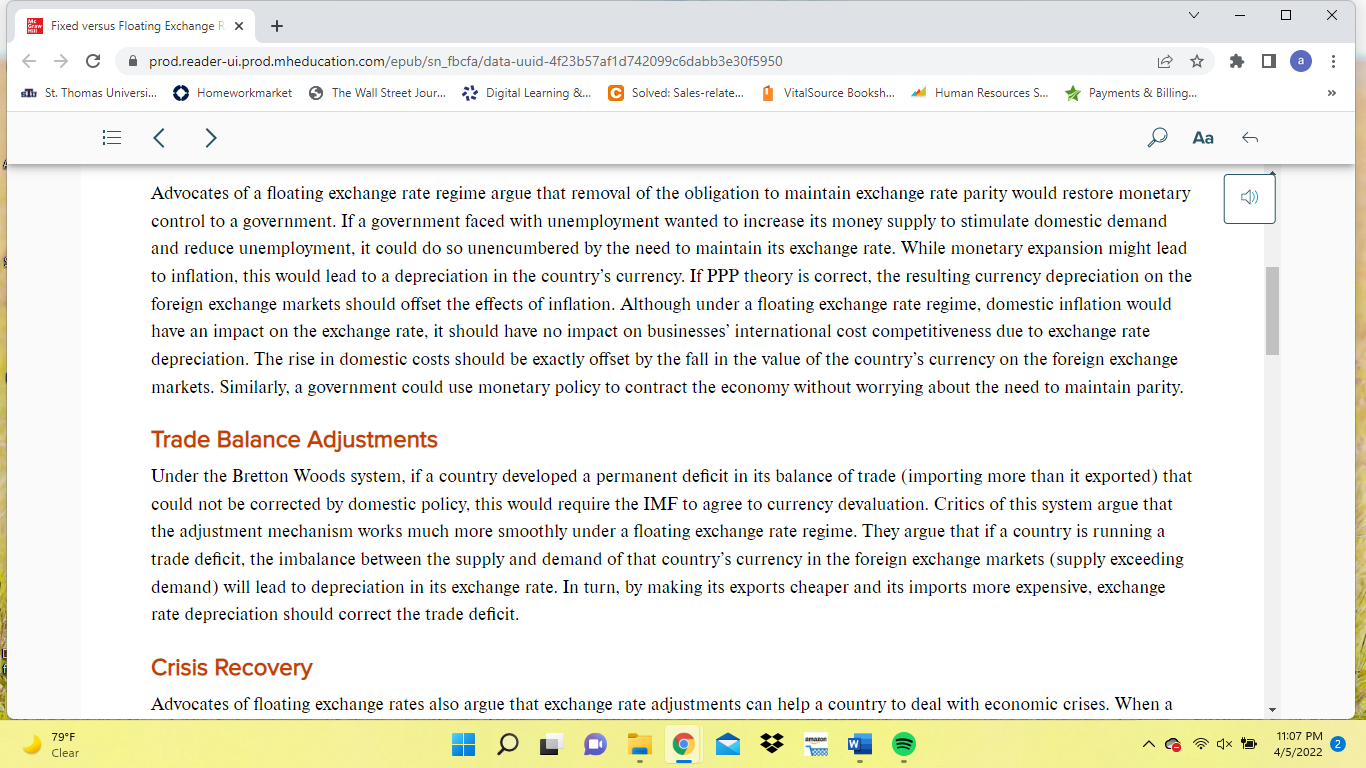Open taskbar search

(x=507, y=744)
